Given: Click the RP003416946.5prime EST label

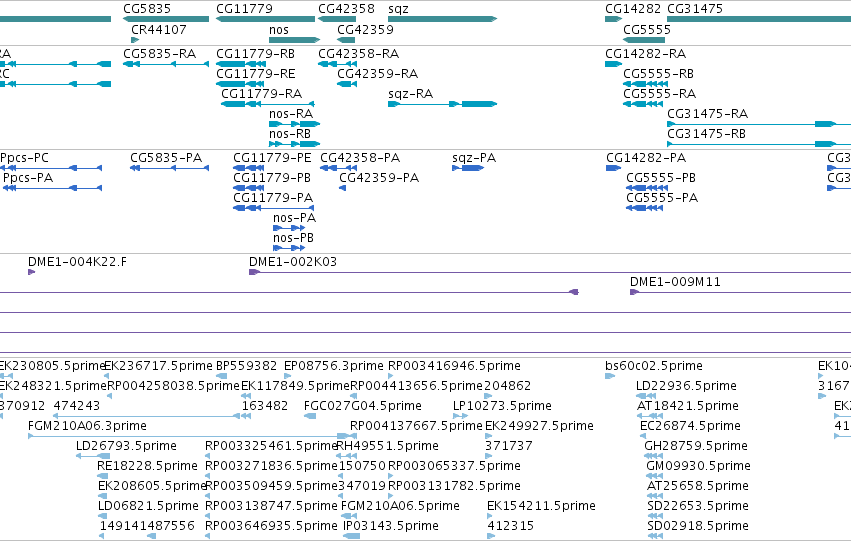Looking at the screenshot, I should click(454, 366).
